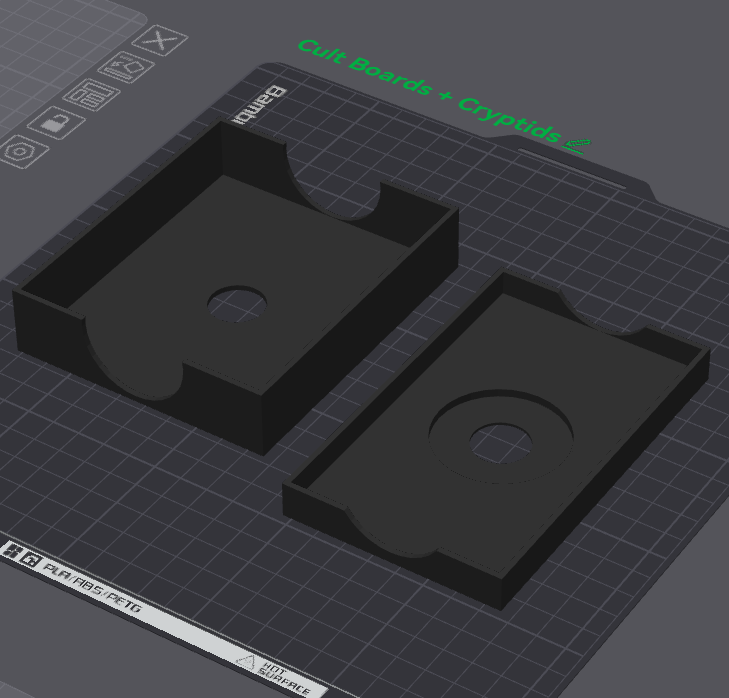Click the circular hole in the taller box floor
The width and height of the screenshot is (729, 698).
(238, 302)
